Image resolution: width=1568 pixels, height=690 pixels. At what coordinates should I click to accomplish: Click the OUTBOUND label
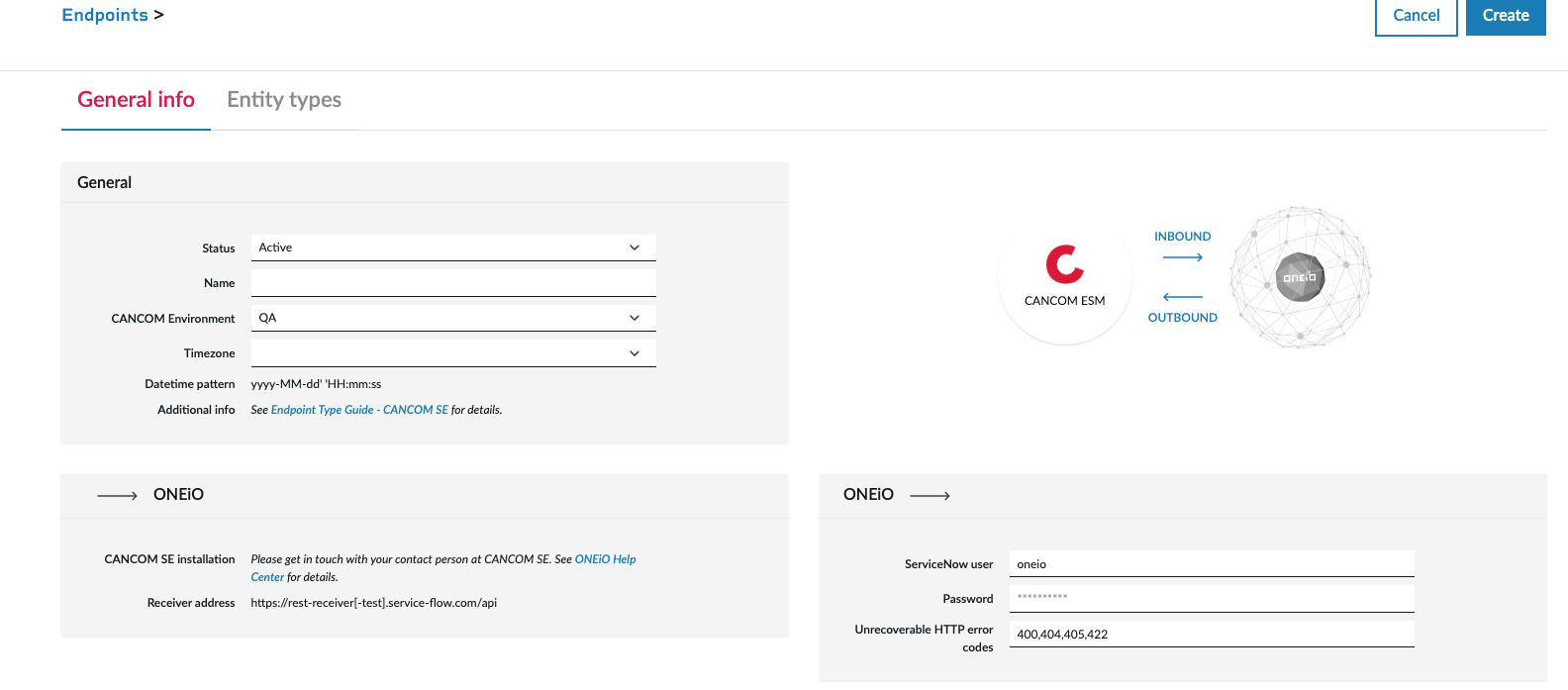[1183, 318]
